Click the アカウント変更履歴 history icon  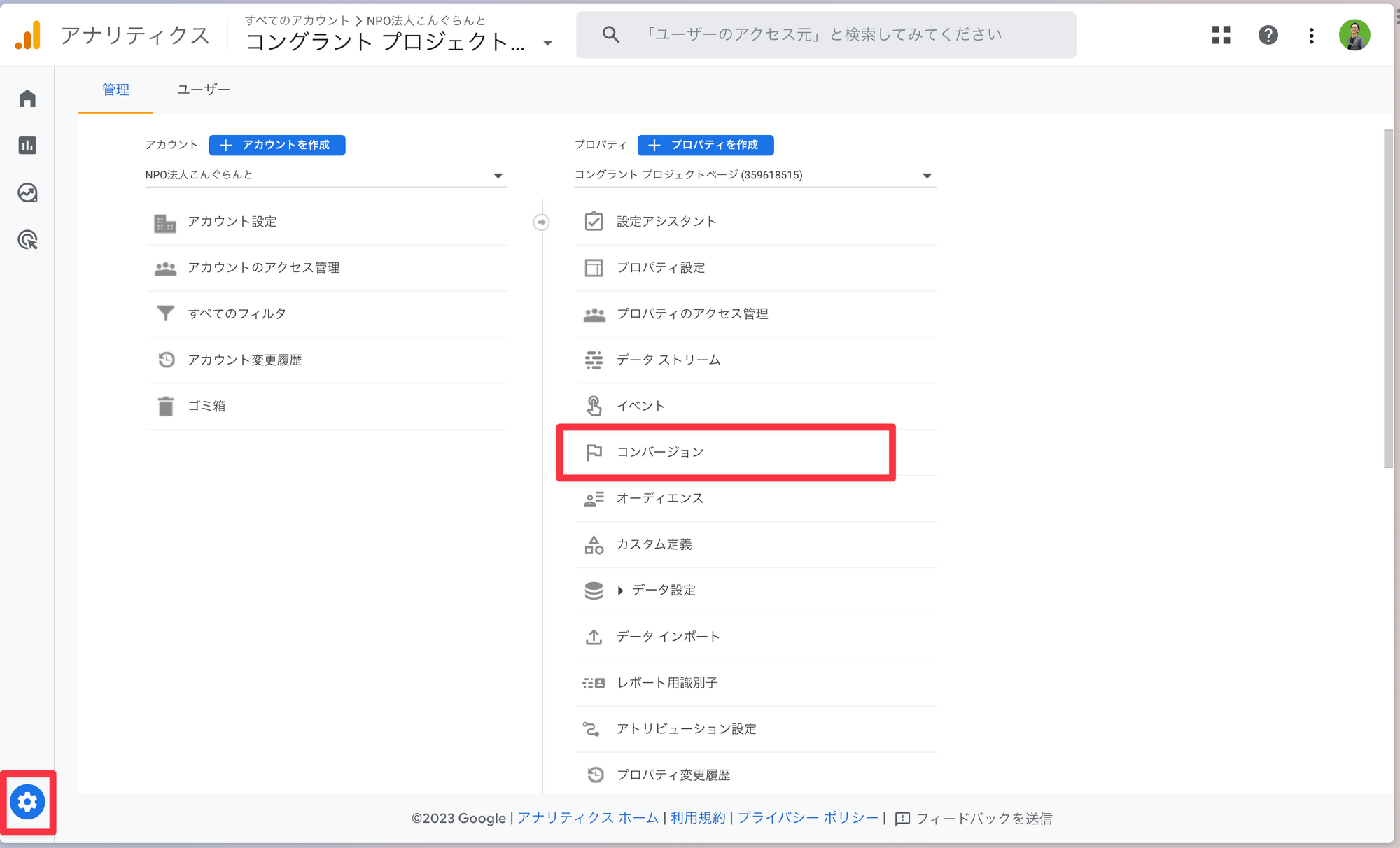click(x=166, y=360)
